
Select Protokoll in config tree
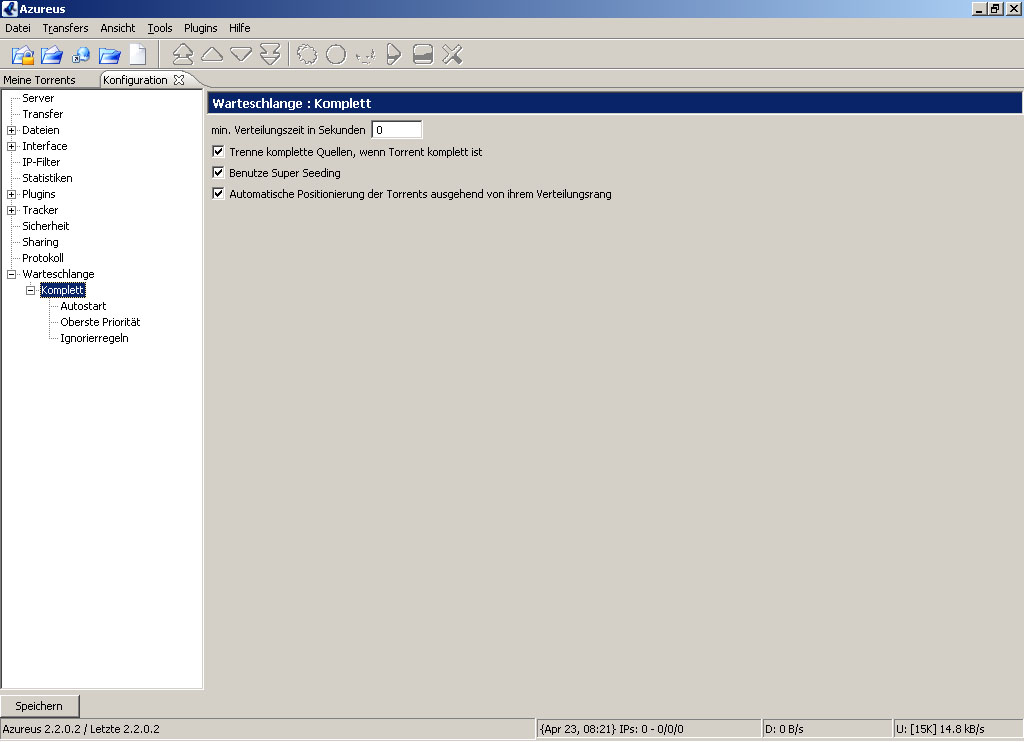coord(42,258)
